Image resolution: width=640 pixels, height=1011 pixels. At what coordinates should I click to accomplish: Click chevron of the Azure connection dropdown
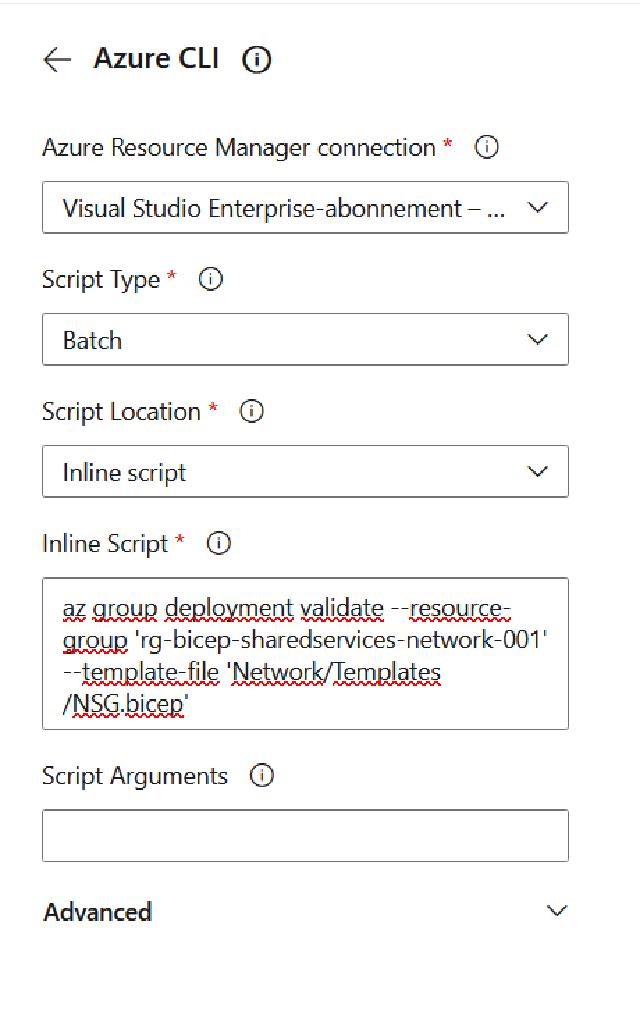(537, 208)
